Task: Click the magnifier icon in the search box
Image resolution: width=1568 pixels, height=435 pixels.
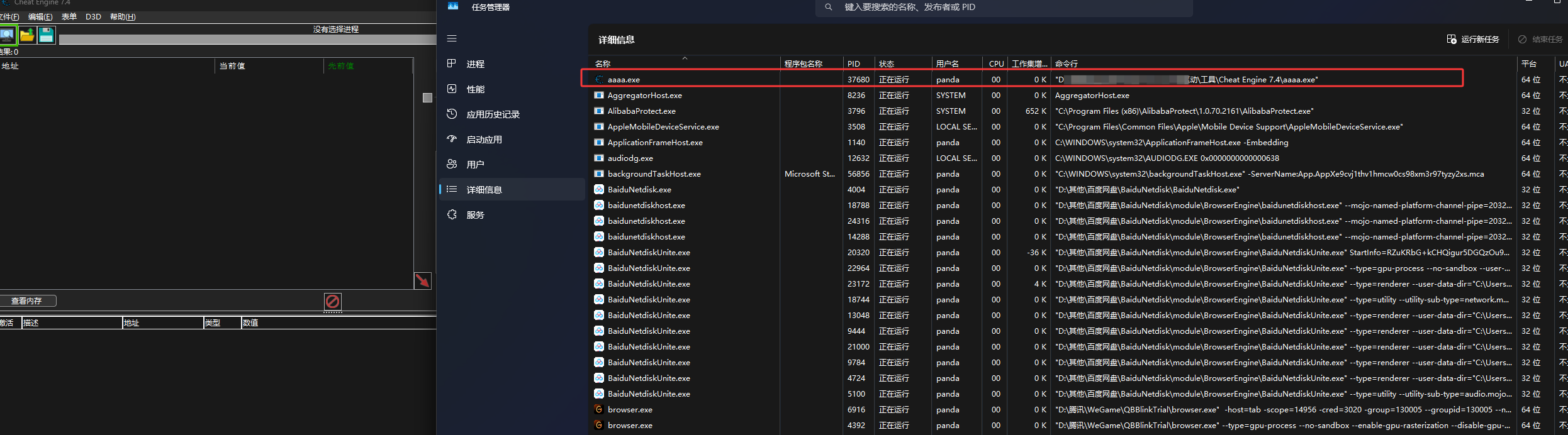Action: [829, 7]
